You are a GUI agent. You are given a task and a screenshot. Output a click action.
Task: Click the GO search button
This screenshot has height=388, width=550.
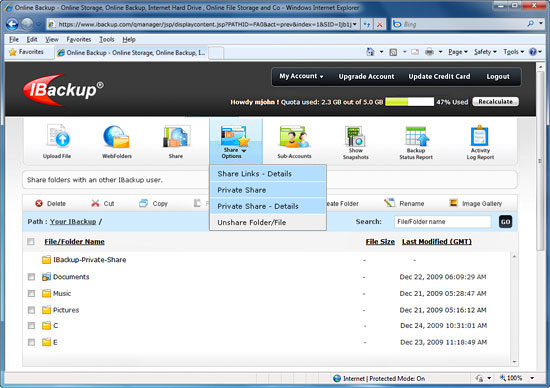pyautogui.click(x=505, y=222)
